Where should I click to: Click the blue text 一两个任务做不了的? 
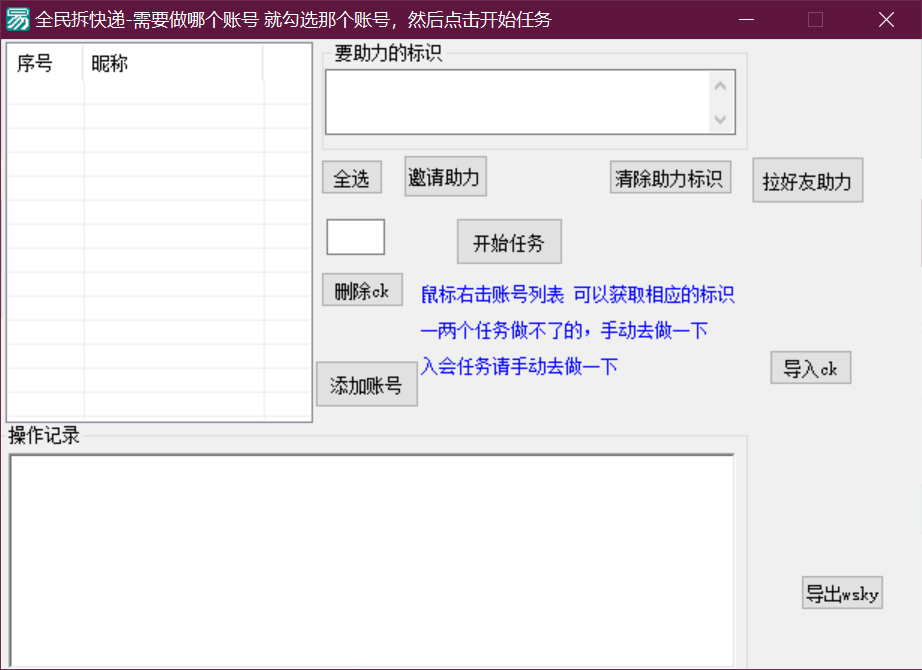[x=501, y=331]
